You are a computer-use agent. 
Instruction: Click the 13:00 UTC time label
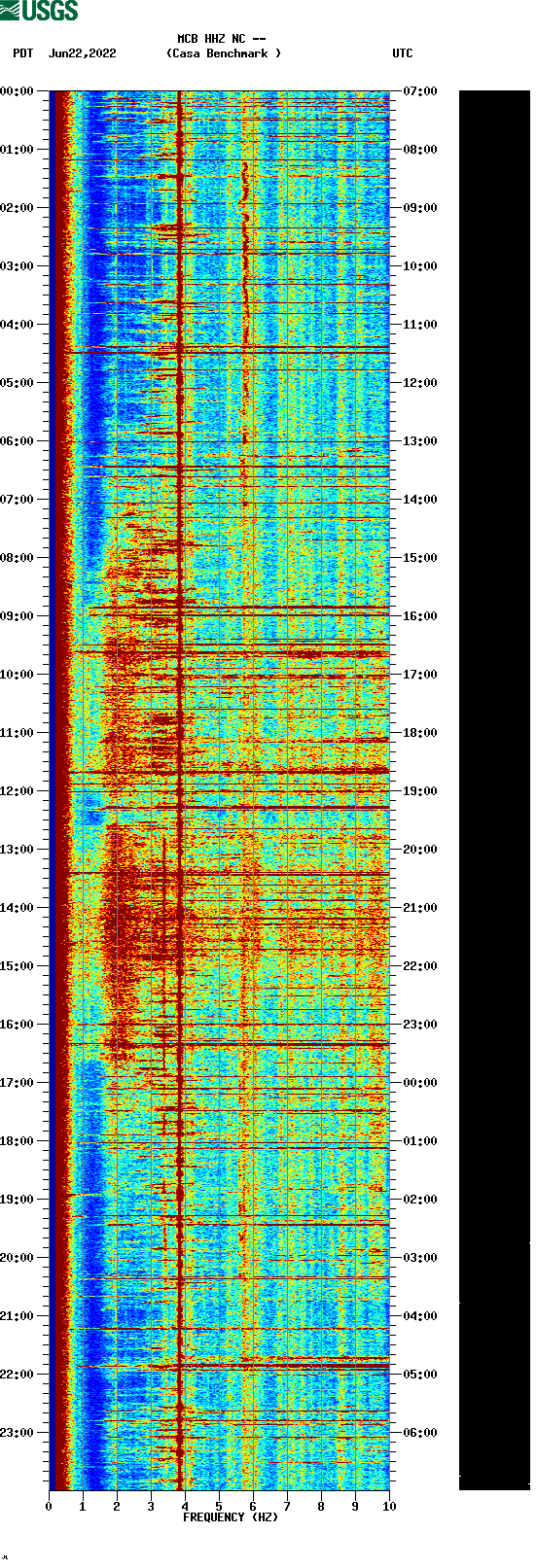coord(420,441)
